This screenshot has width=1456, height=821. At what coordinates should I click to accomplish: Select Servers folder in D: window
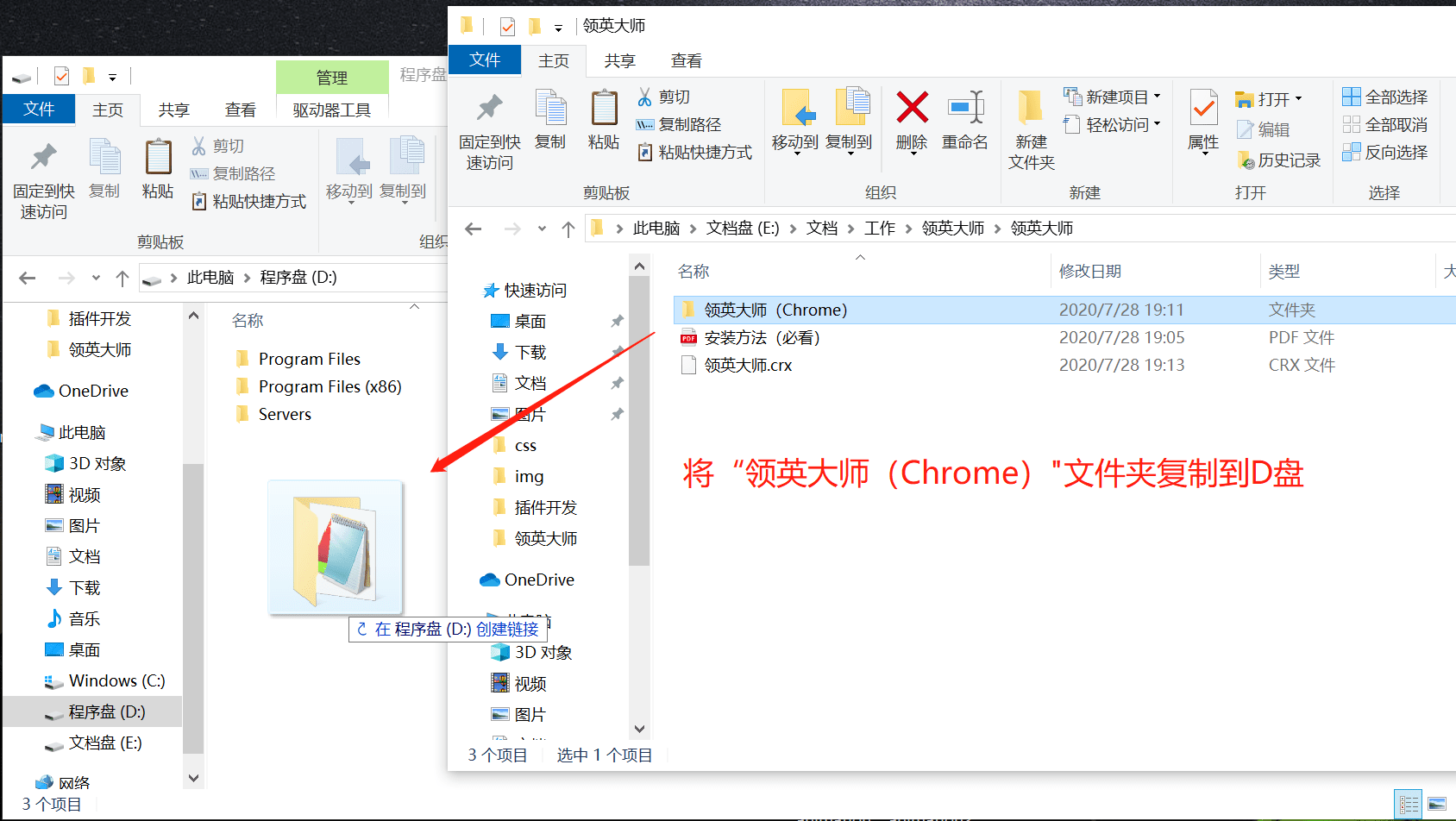click(x=273, y=414)
